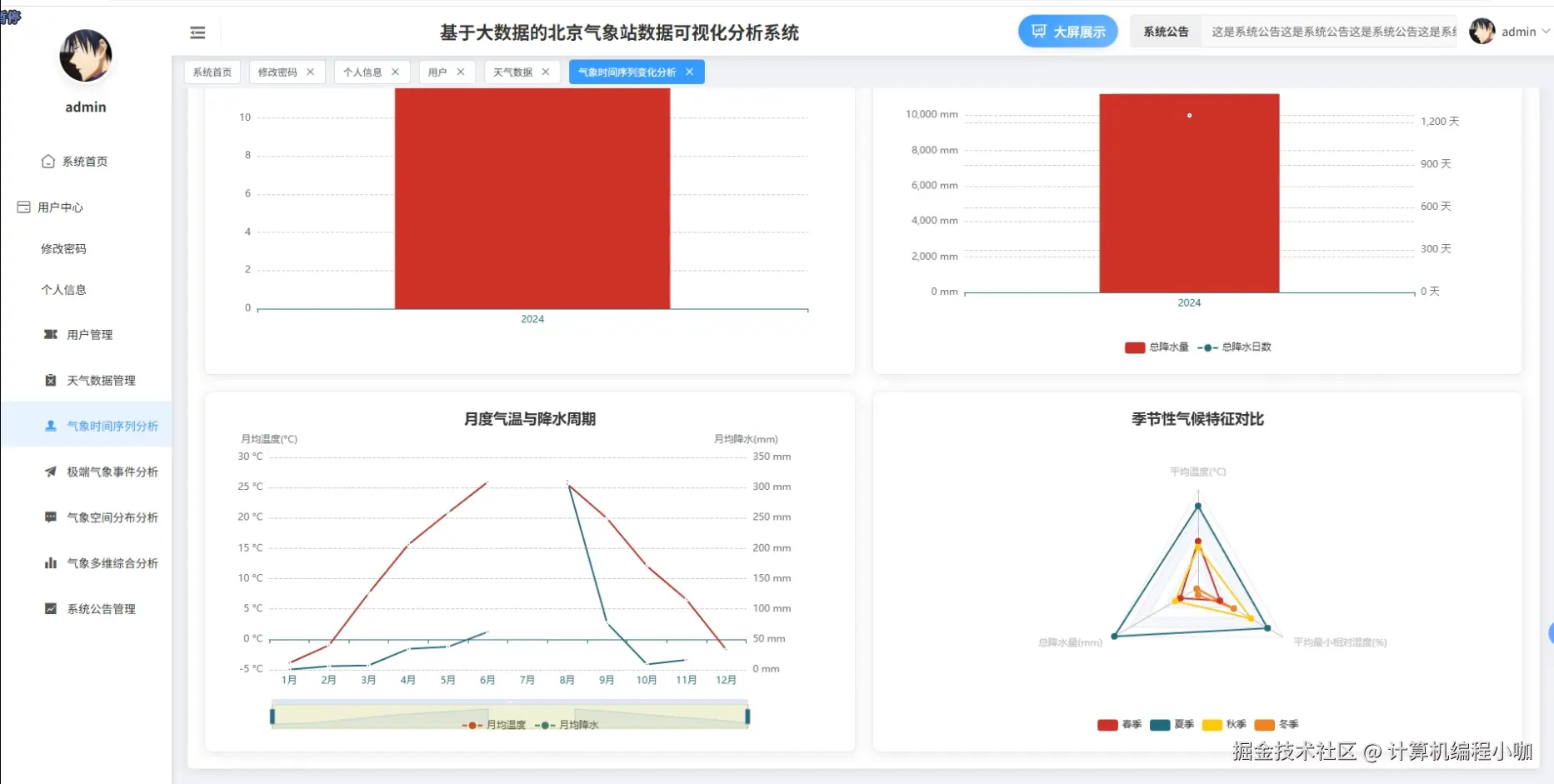1554x784 pixels.
Task: Toggle the 春季 radar legend item
Action: coord(1119,725)
